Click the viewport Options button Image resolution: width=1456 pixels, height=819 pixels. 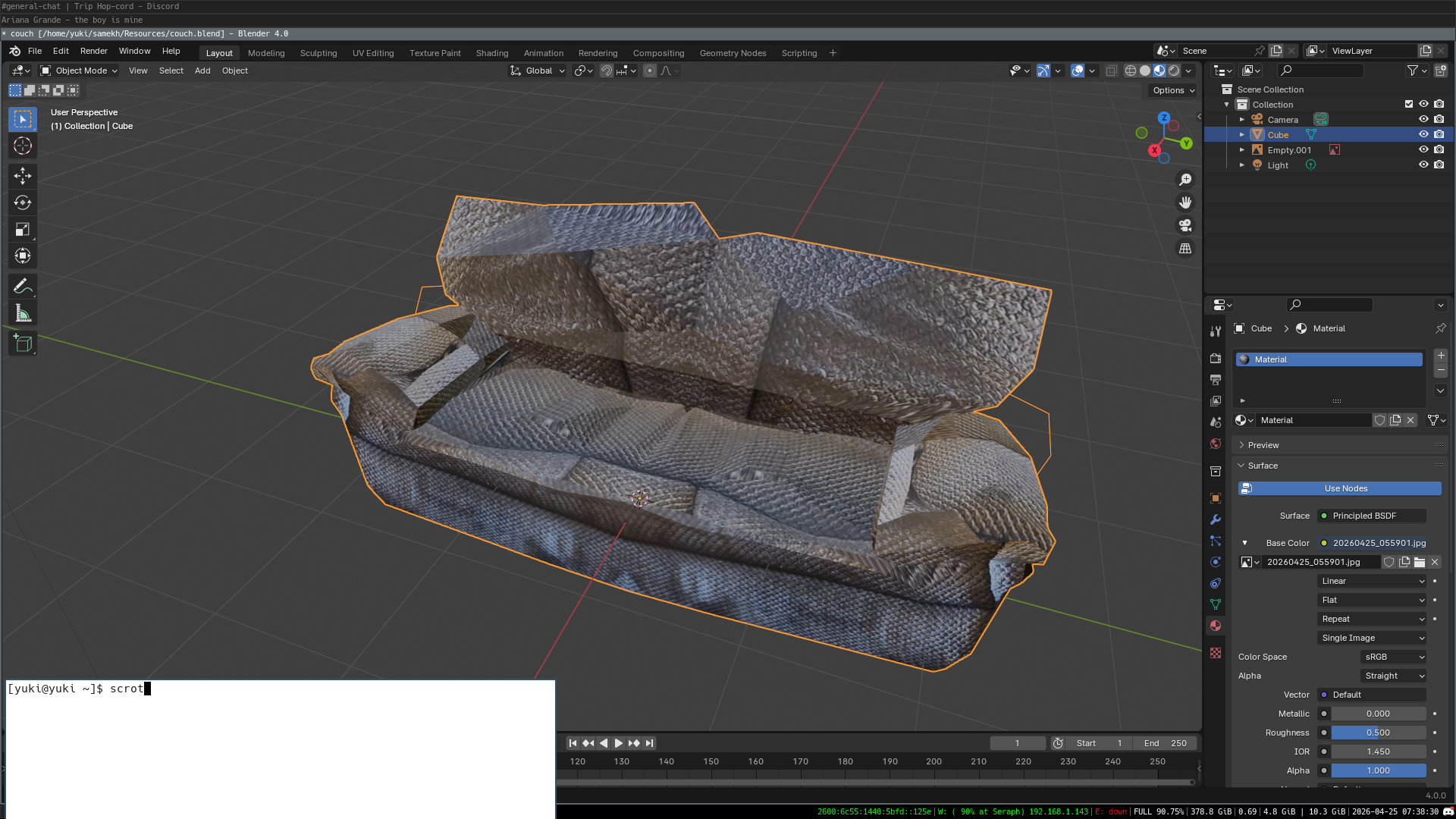1173,90
